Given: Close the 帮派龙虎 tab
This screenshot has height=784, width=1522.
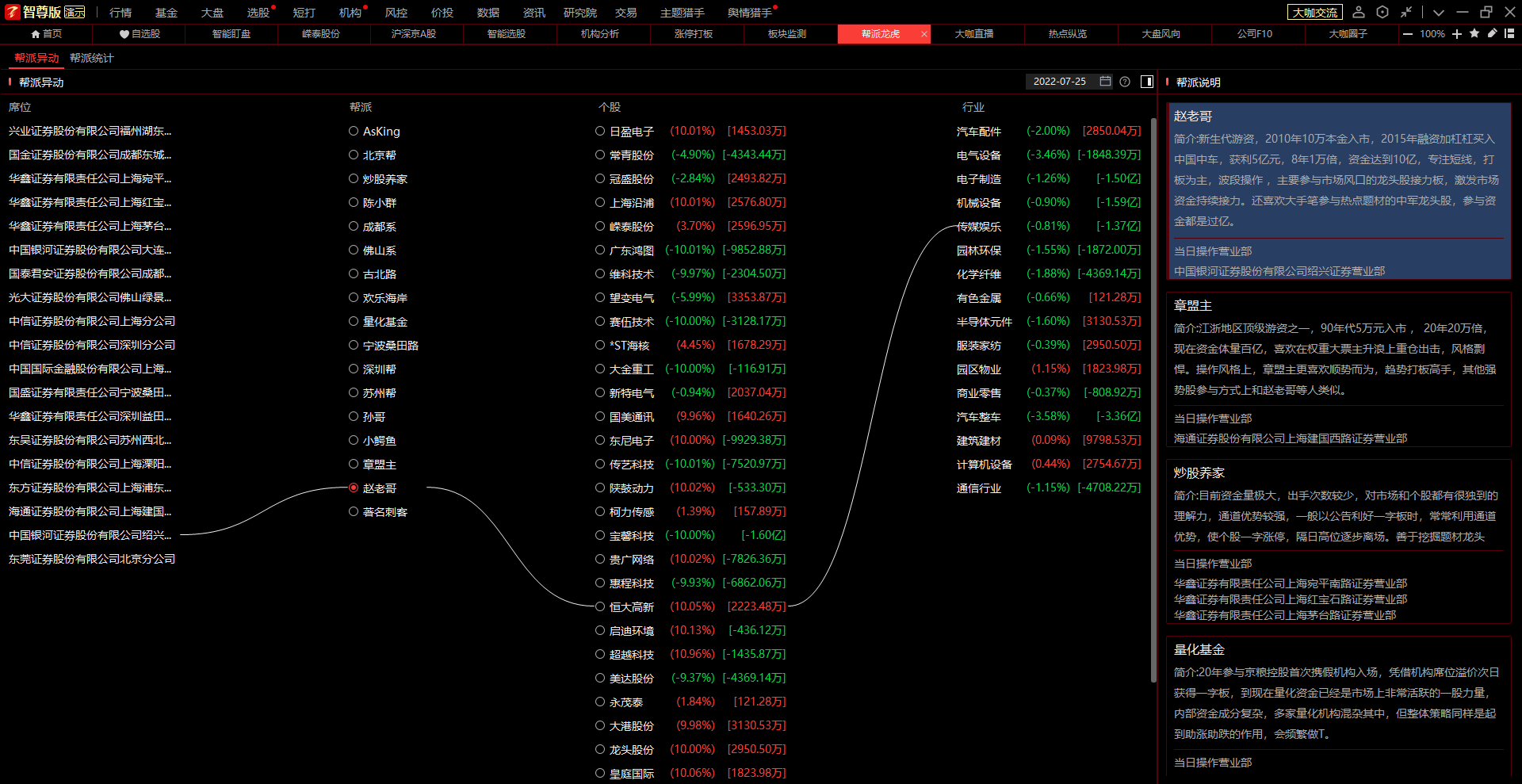Looking at the screenshot, I should [924, 34].
